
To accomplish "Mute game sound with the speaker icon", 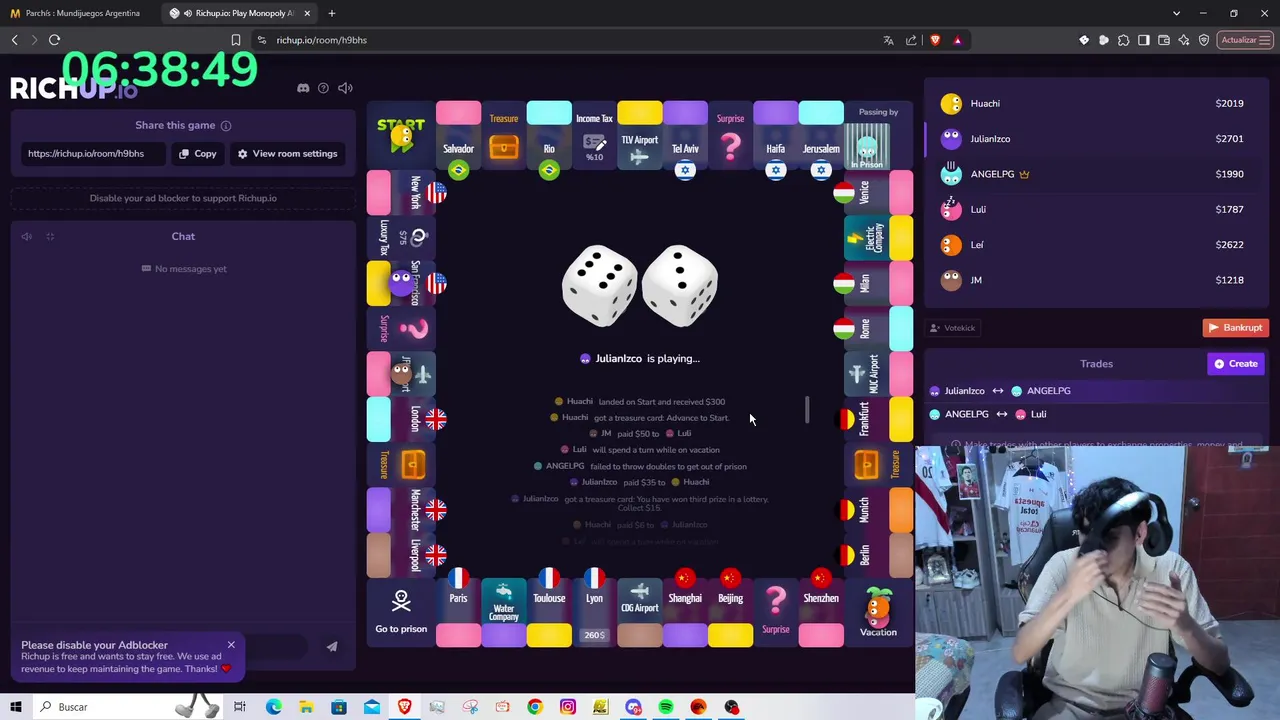I will tap(345, 88).
